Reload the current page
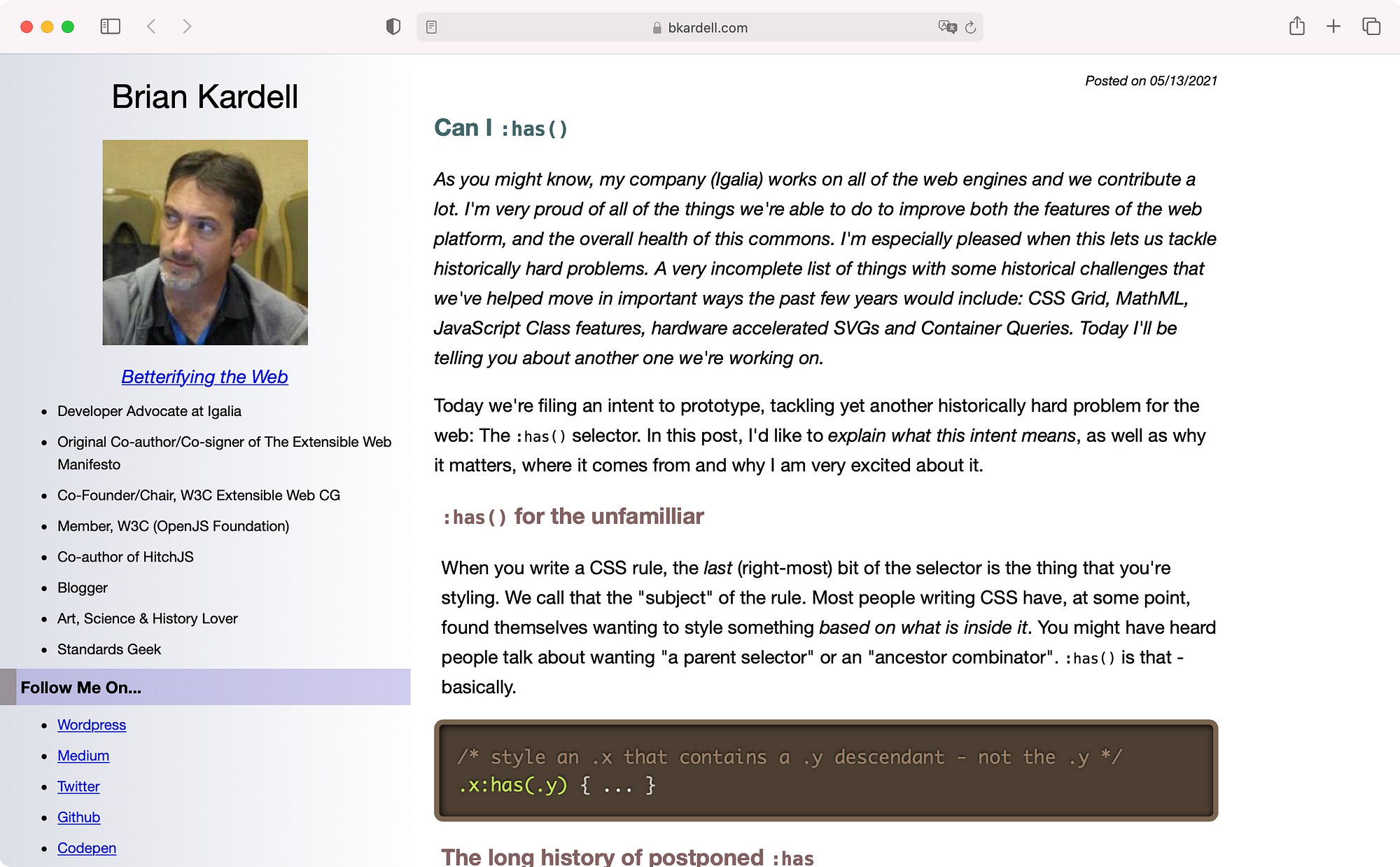Viewport: 1400px width, 867px height. (x=970, y=27)
